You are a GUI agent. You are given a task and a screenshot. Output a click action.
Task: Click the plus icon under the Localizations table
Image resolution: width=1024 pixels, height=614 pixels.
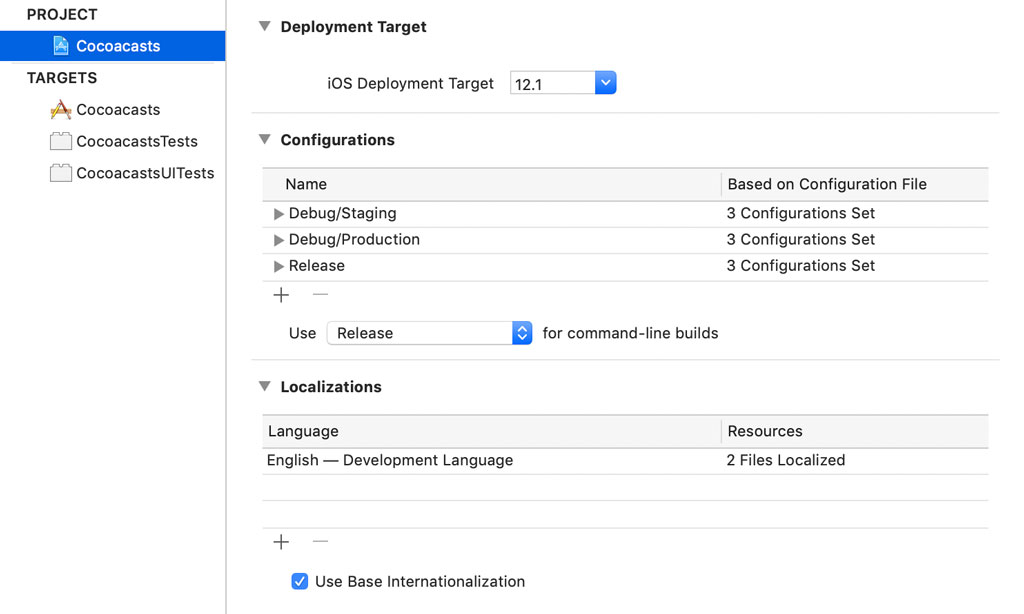pos(281,541)
